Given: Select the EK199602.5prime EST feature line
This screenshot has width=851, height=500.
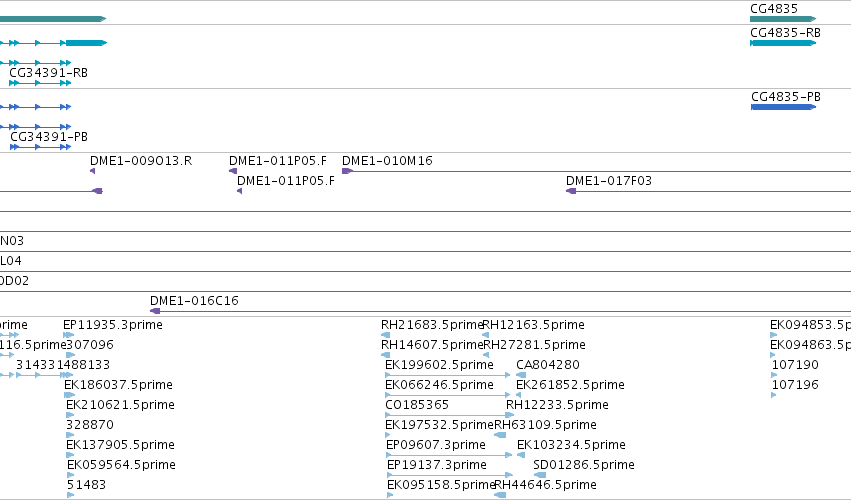Looking at the screenshot, I should click(448, 375).
